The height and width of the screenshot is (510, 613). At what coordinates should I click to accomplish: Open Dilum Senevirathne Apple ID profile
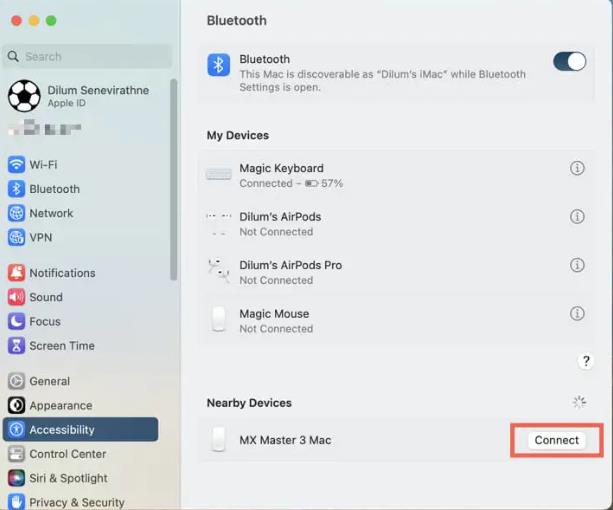pos(79,96)
